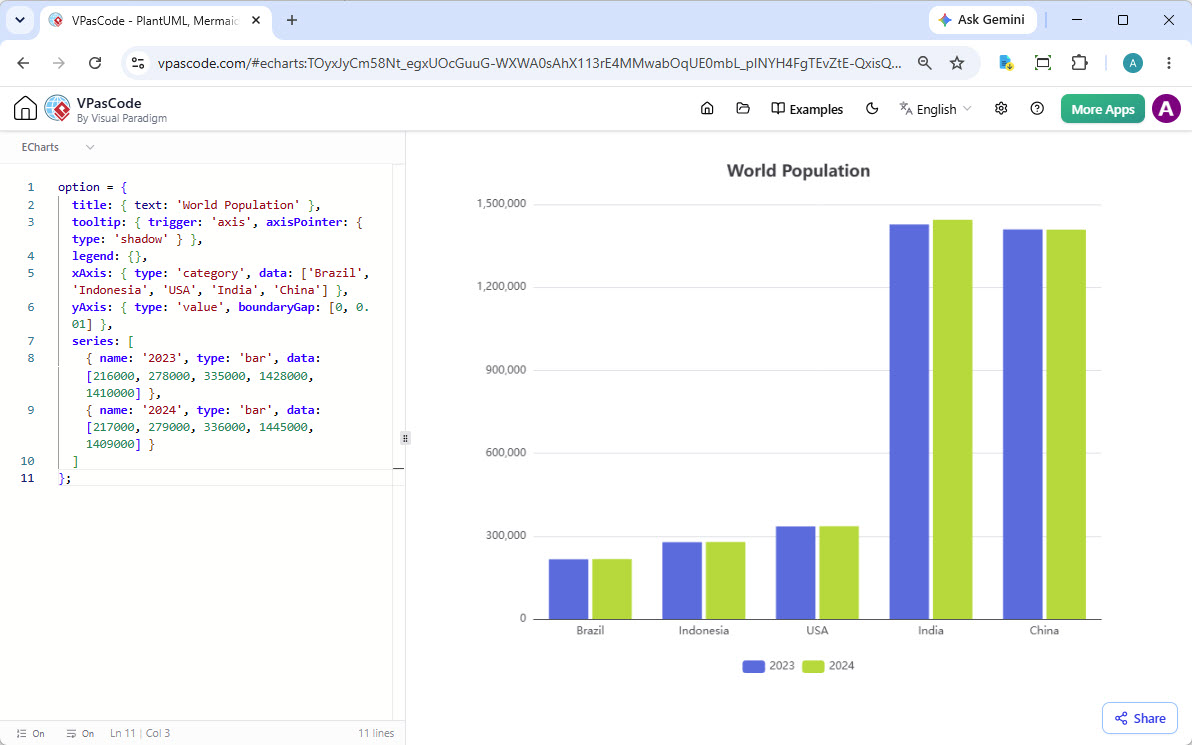Open browser extensions puzzle icon
1192x745 pixels.
(x=1079, y=63)
